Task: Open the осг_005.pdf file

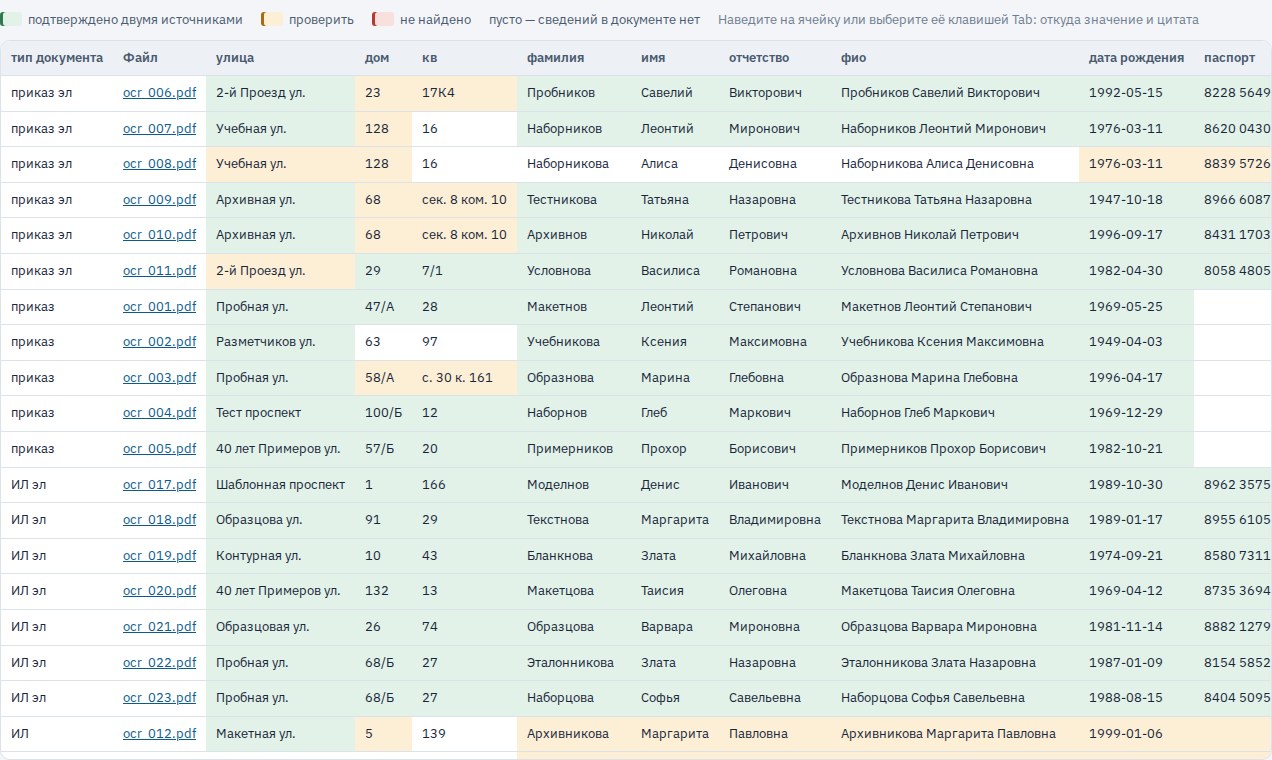Action: 160,449
